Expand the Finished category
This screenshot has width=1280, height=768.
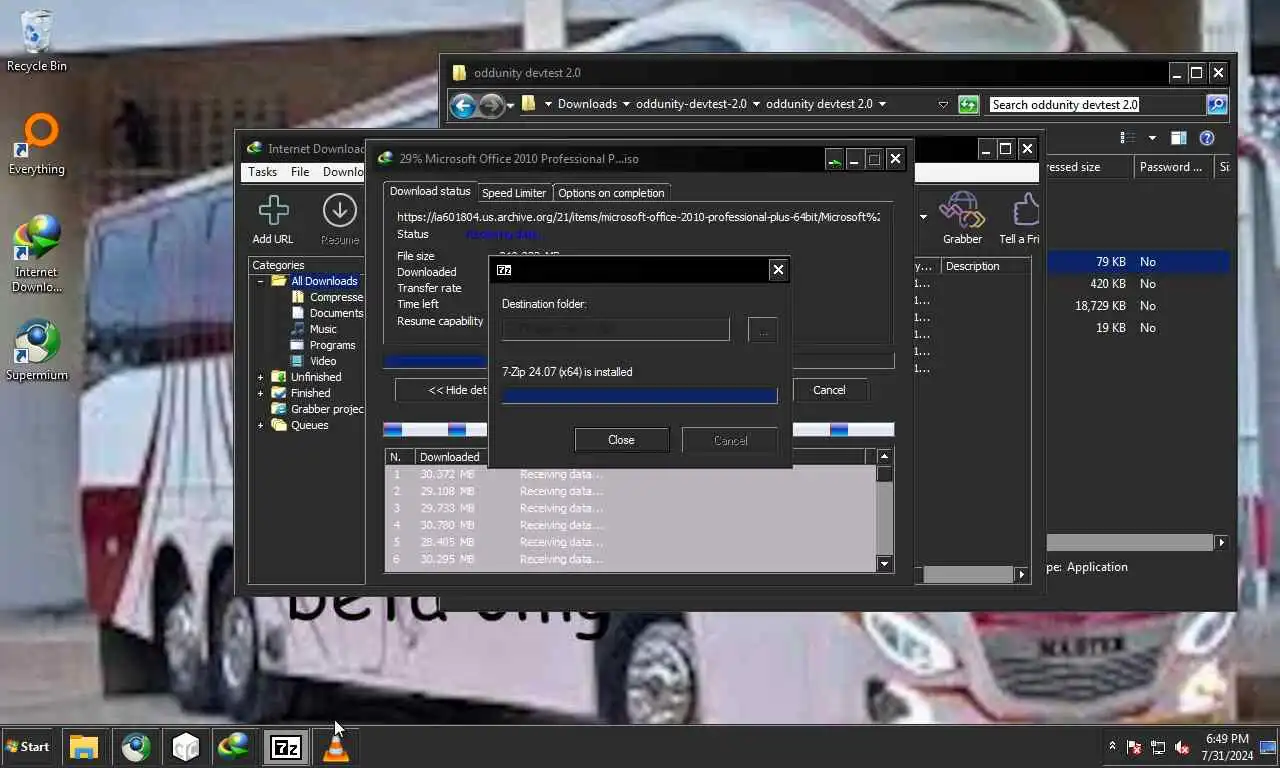(x=261, y=393)
